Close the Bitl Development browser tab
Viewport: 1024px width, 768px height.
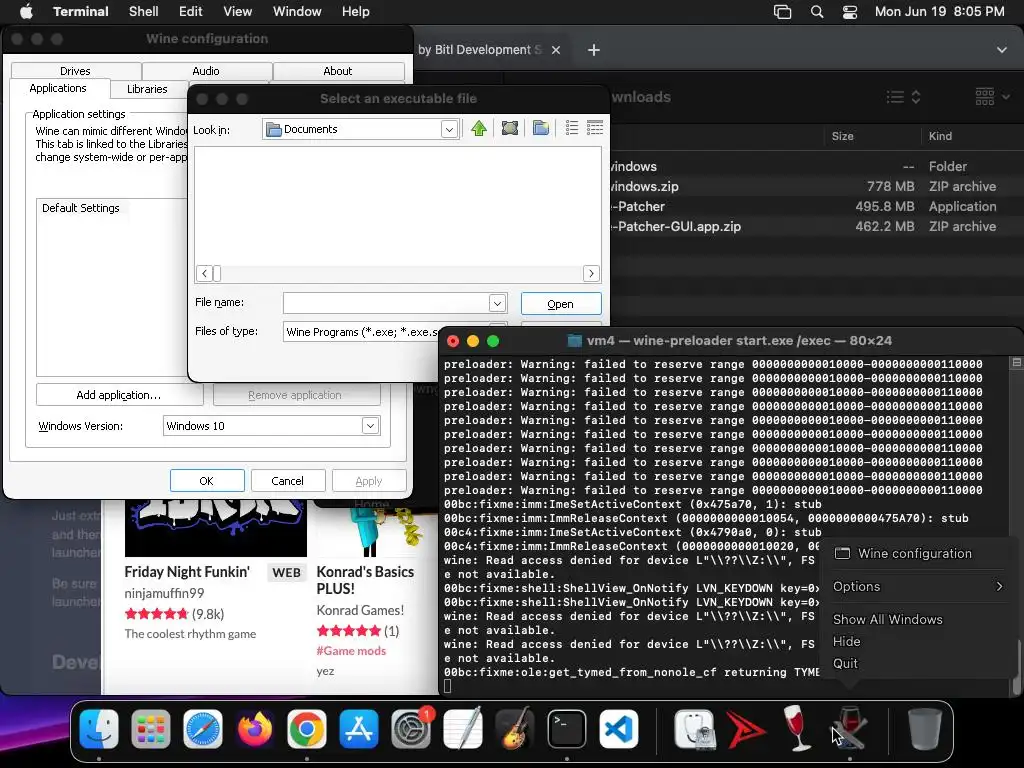(556, 50)
